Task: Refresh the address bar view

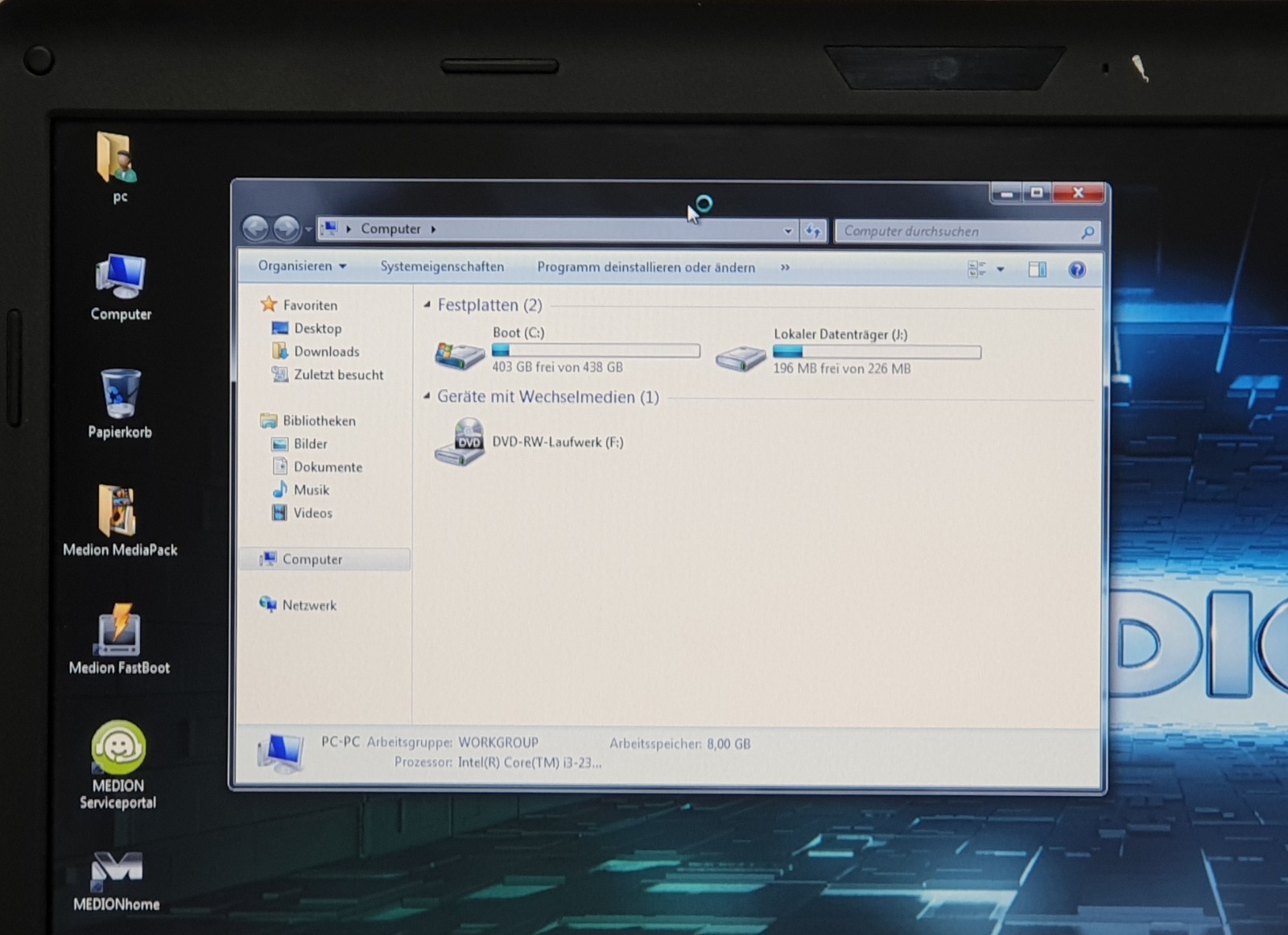Action: pos(813,231)
